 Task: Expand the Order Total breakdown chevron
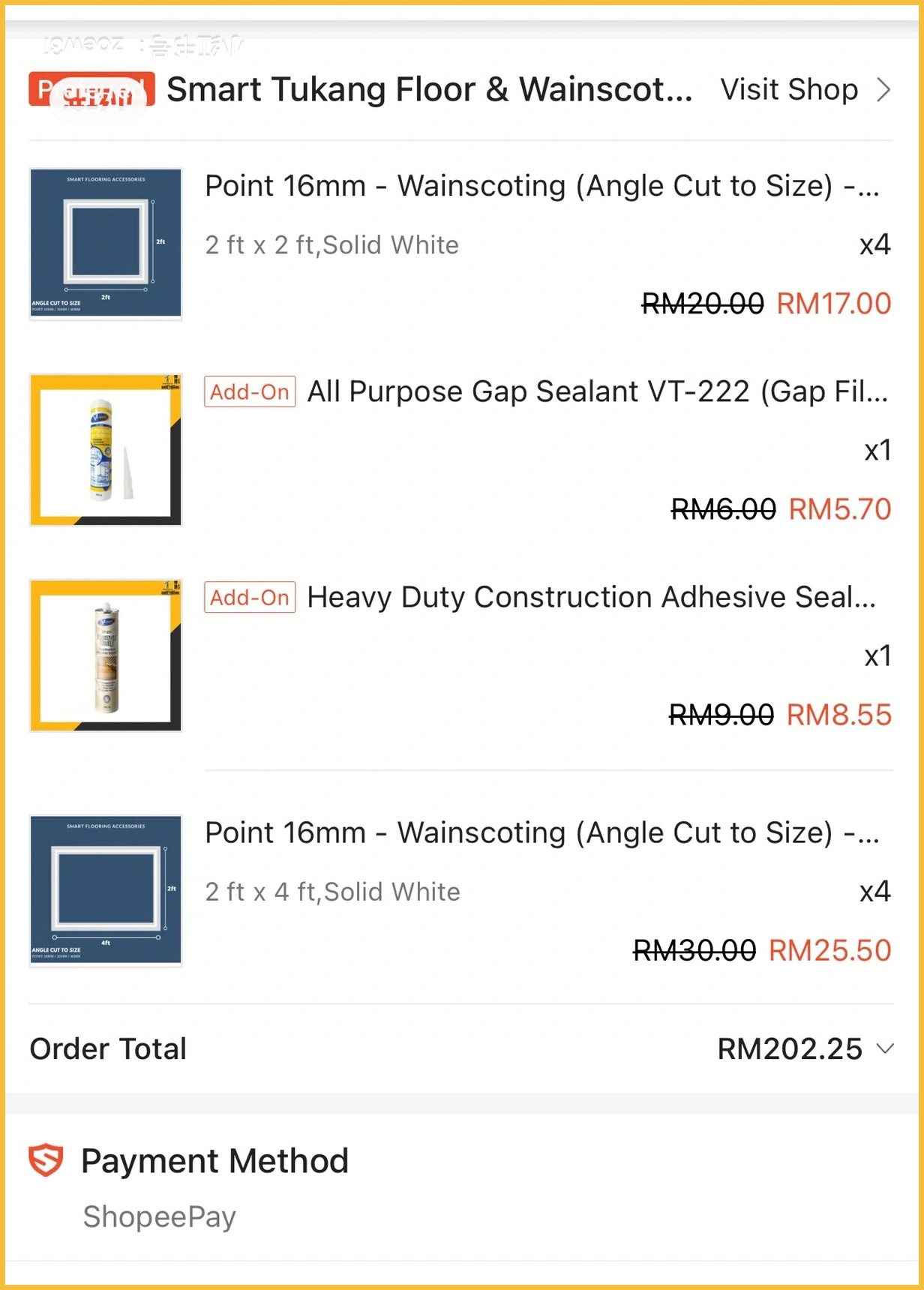coord(886,1048)
